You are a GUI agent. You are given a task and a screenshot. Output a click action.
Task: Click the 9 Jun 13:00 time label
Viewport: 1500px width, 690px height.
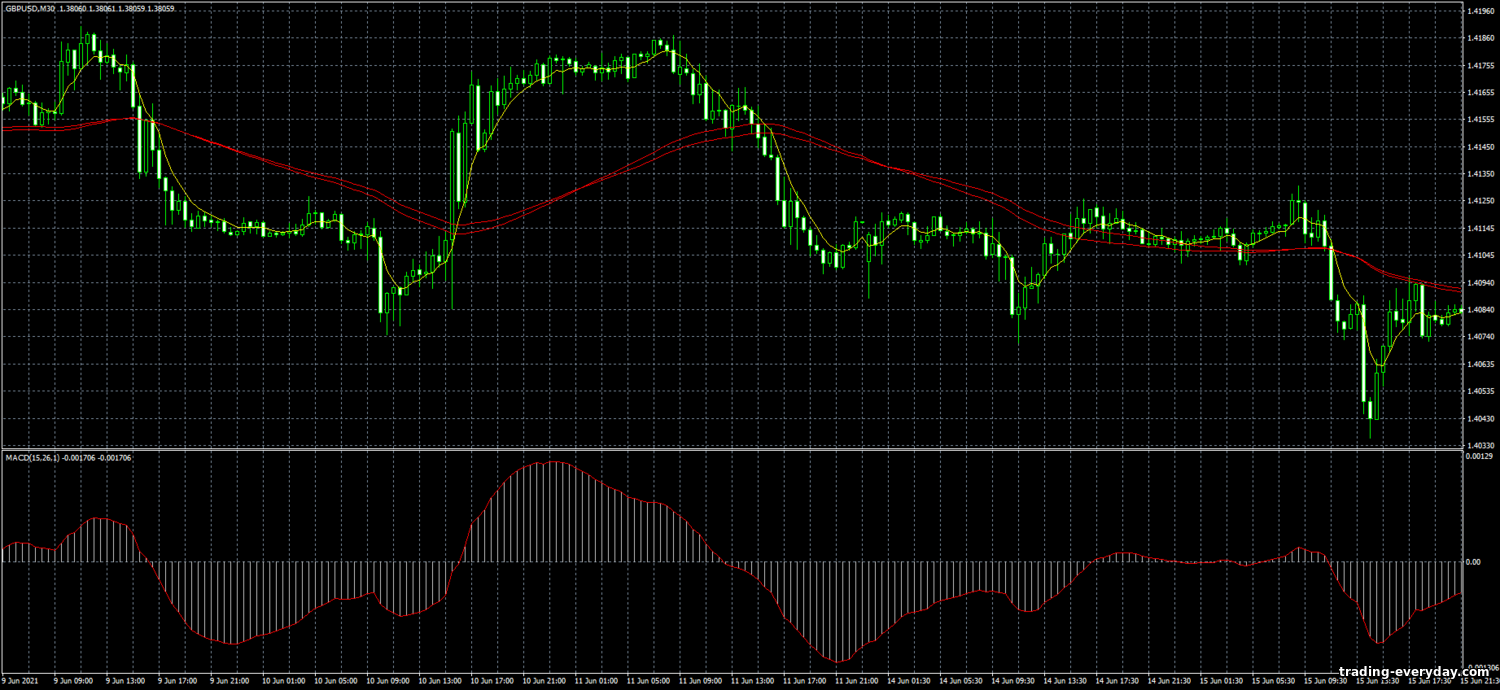click(x=125, y=681)
